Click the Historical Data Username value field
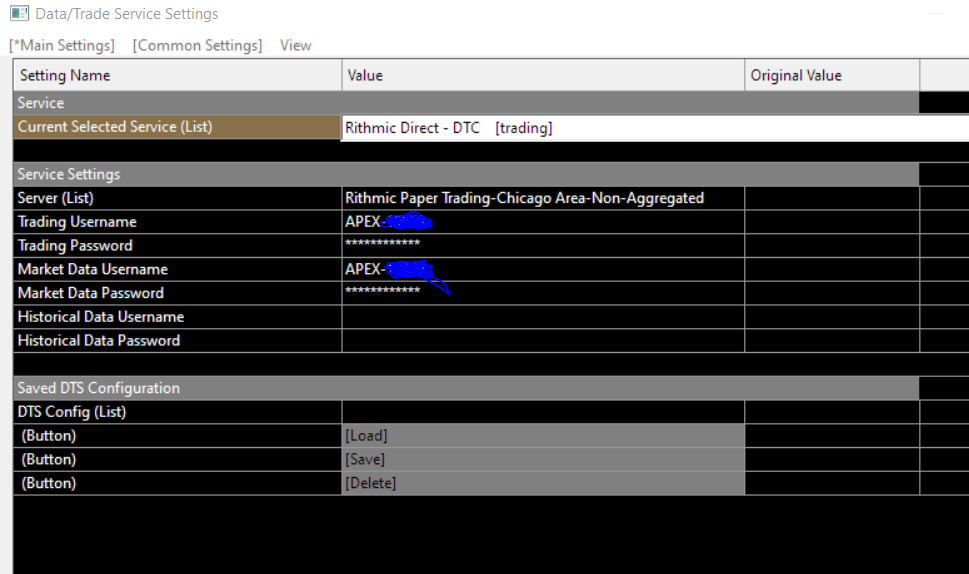 click(543, 317)
